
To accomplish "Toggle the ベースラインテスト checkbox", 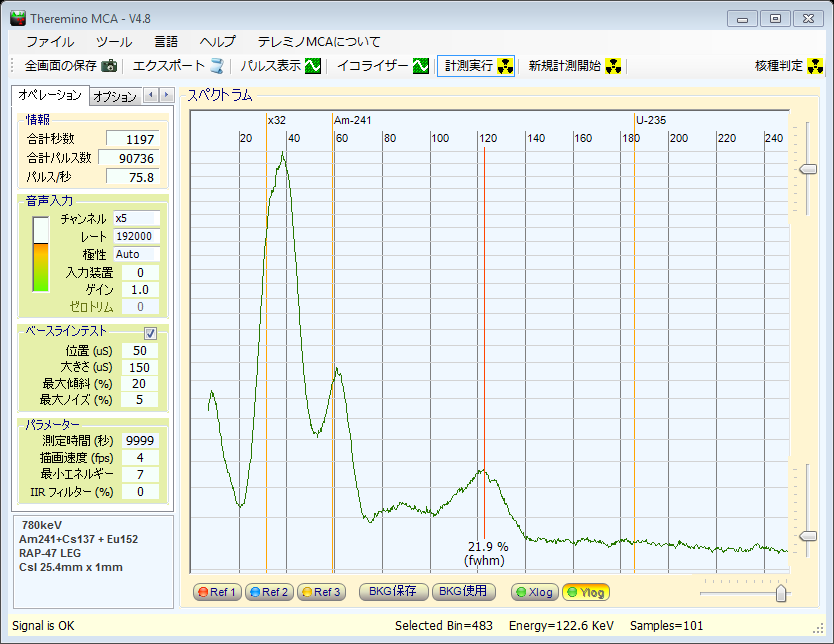I will click(x=151, y=333).
